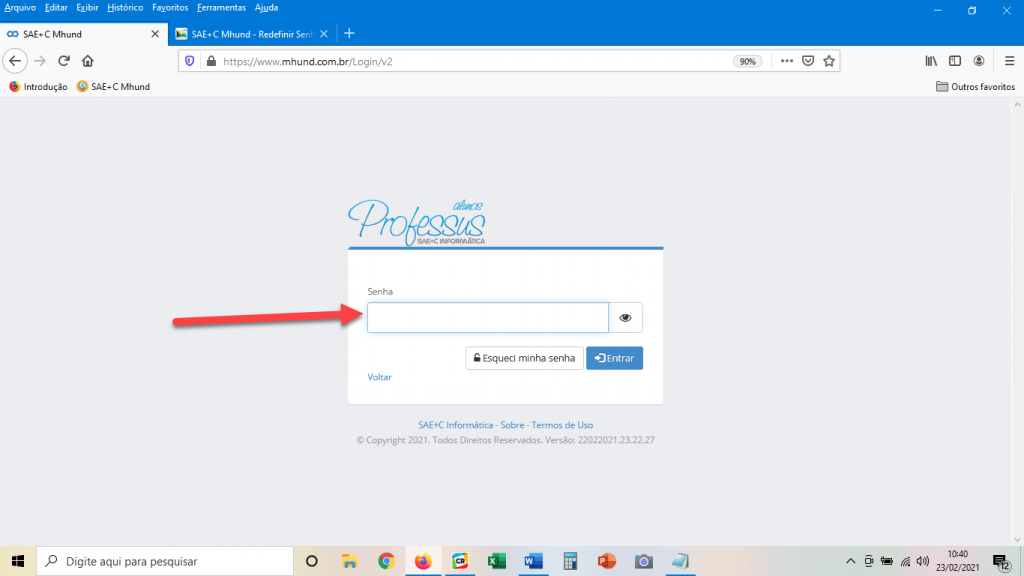1024x576 pixels.
Task: Click the padlock site info icon
Action: click(211, 61)
